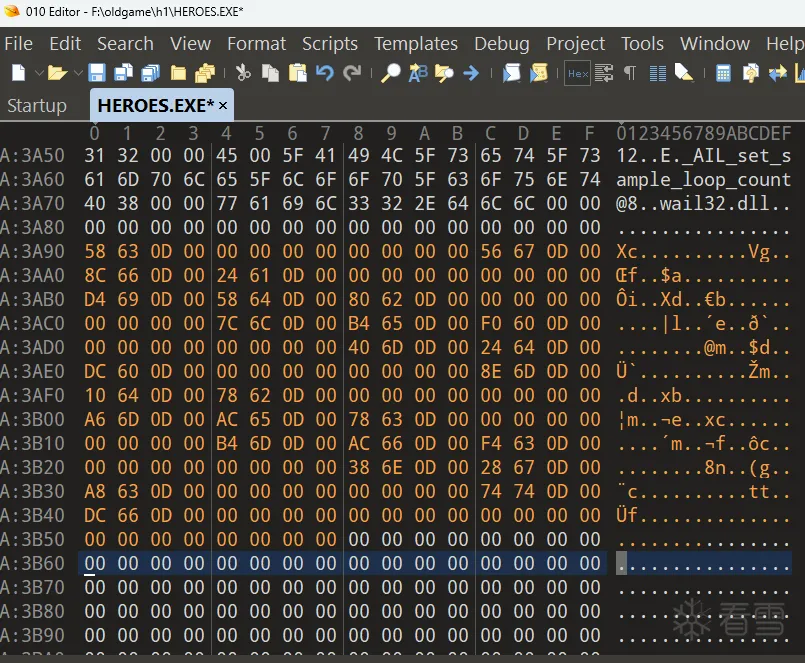
Task: Close the HEROES.EXE tab
Action: tap(223, 106)
